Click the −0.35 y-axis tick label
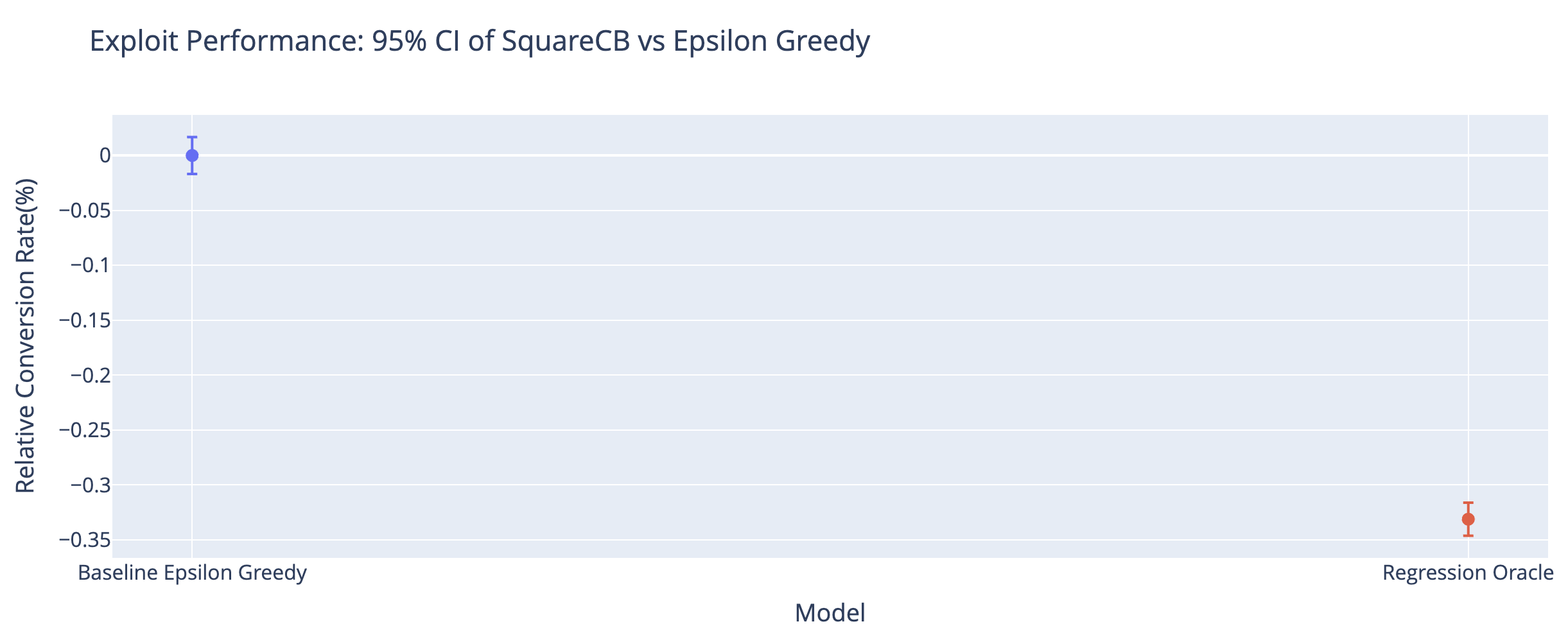The image size is (1568, 633). (85, 540)
